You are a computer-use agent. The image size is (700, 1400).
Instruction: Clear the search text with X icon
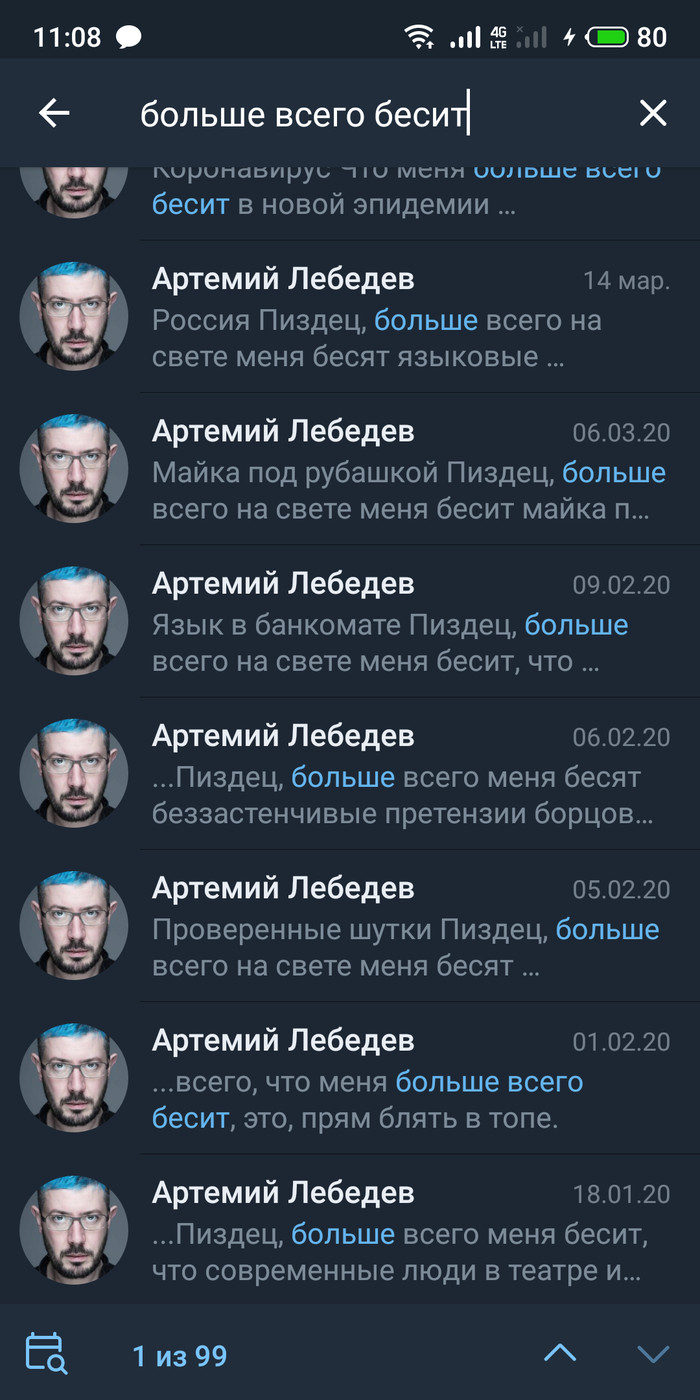[x=652, y=114]
